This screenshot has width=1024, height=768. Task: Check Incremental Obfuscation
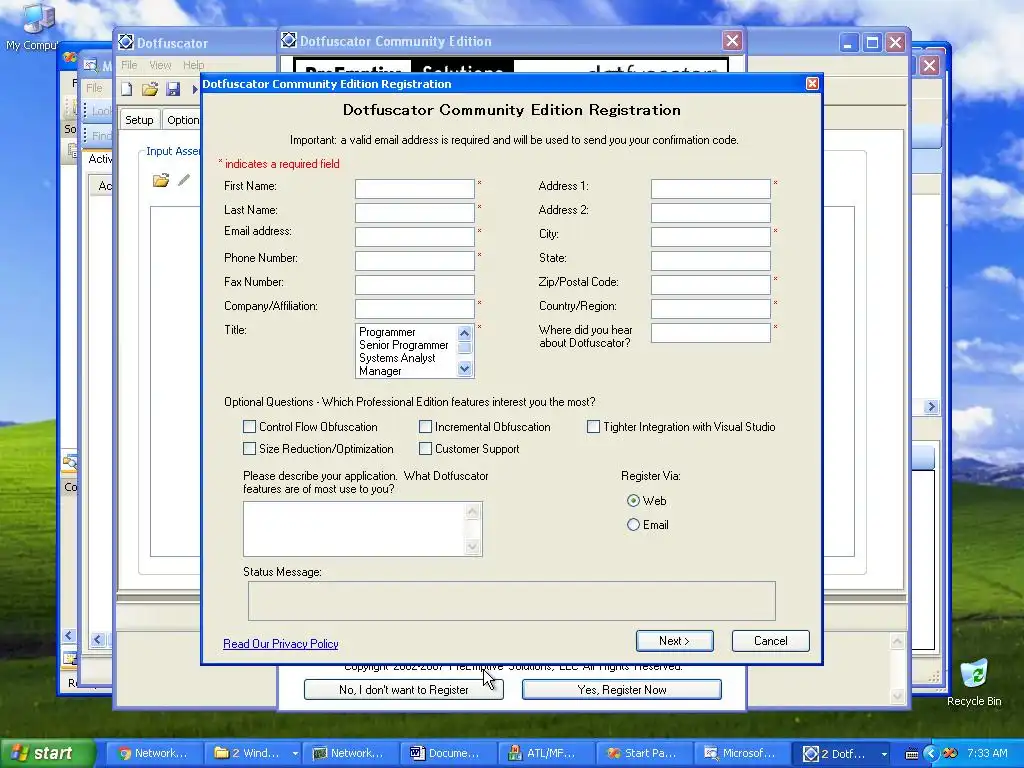click(x=425, y=426)
